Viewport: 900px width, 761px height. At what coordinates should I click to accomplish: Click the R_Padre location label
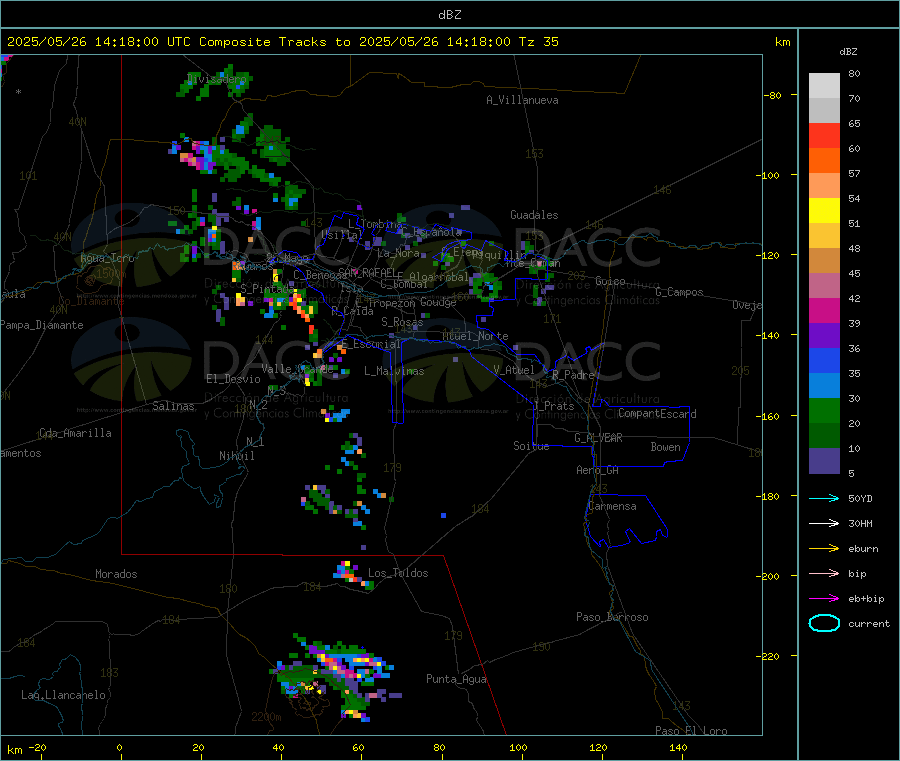(573, 375)
